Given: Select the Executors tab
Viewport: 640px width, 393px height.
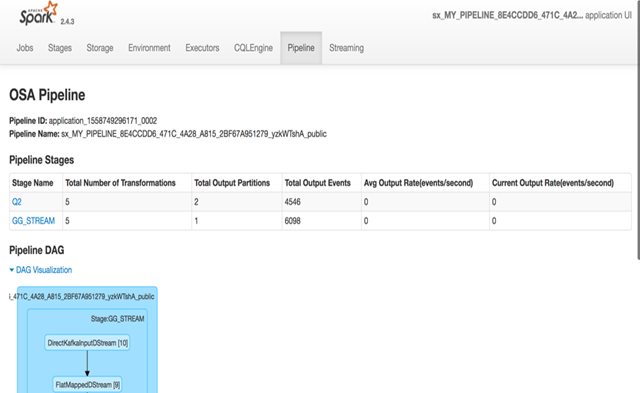Looking at the screenshot, I should (x=202, y=48).
